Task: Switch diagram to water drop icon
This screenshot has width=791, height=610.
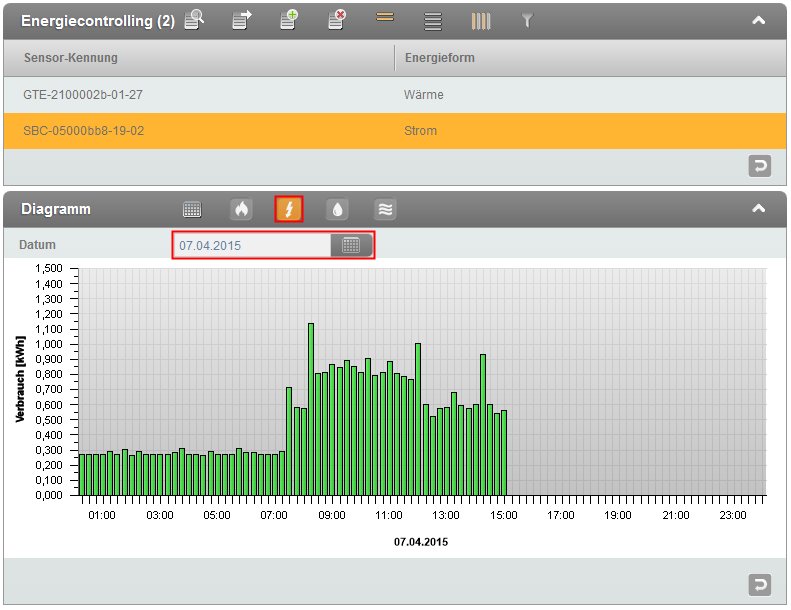Action: (337, 209)
